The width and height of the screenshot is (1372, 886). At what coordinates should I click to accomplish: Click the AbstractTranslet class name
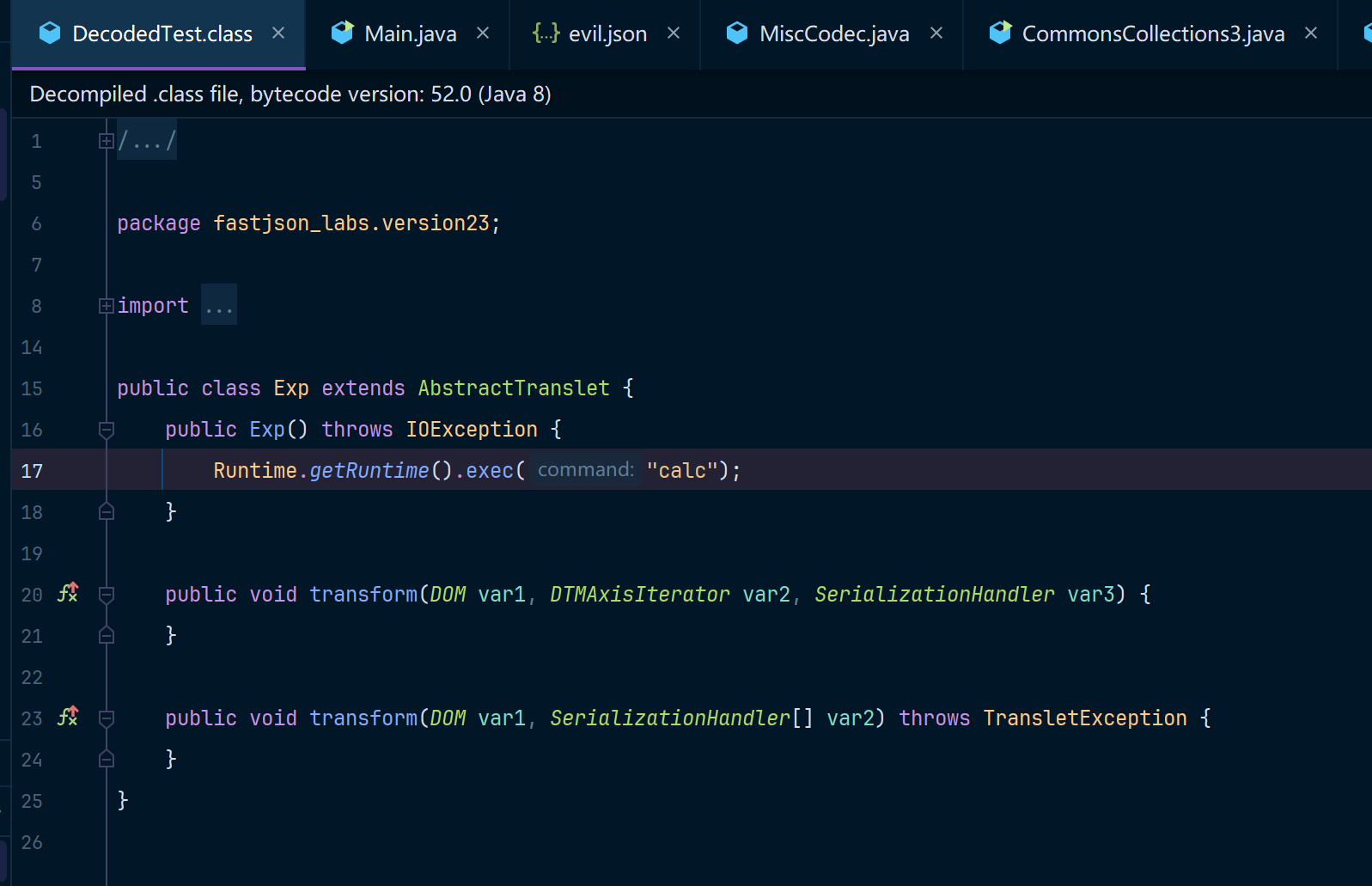[x=514, y=388]
